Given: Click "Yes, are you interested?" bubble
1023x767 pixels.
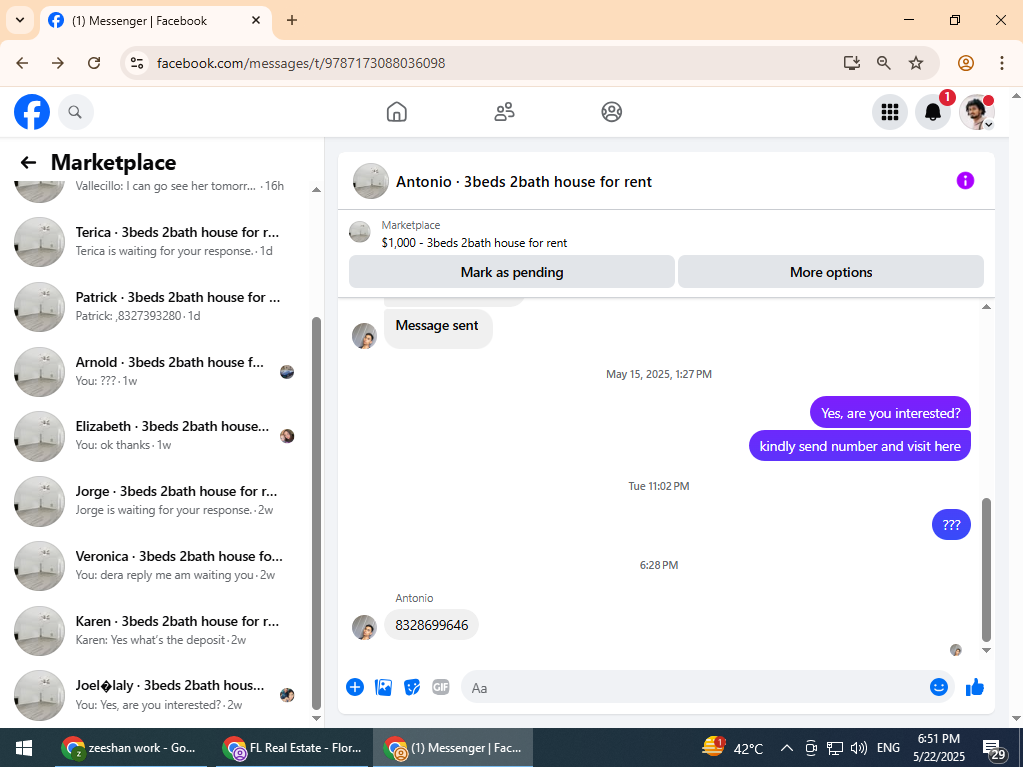Looking at the screenshot, I should point(890,413).
